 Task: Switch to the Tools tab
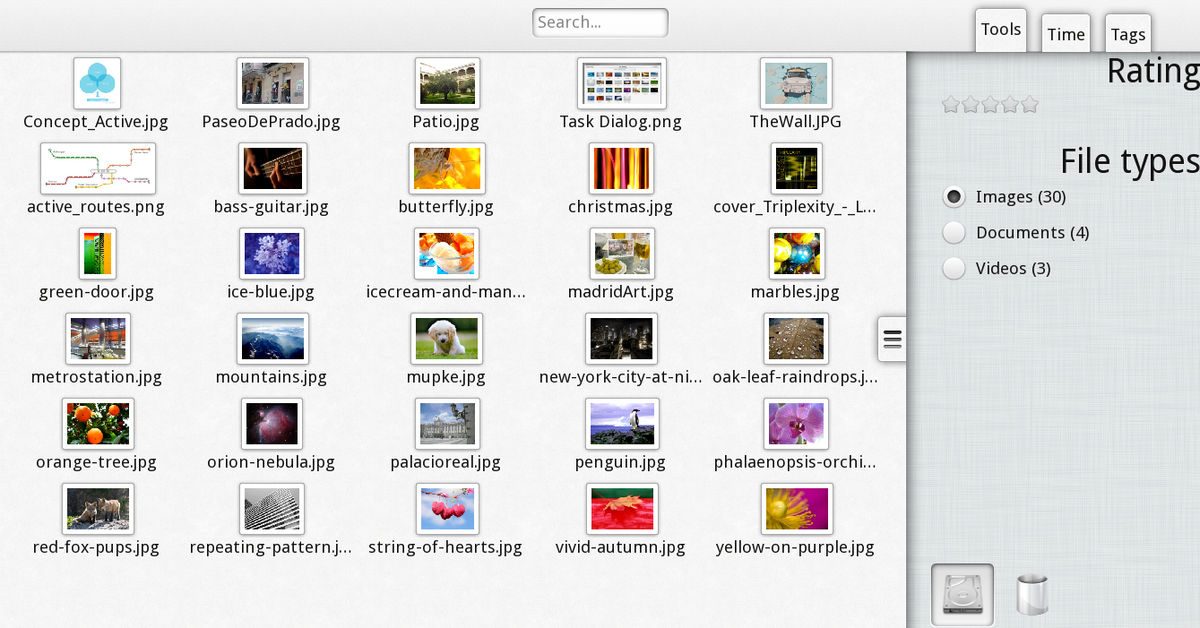pos(1000,30)
